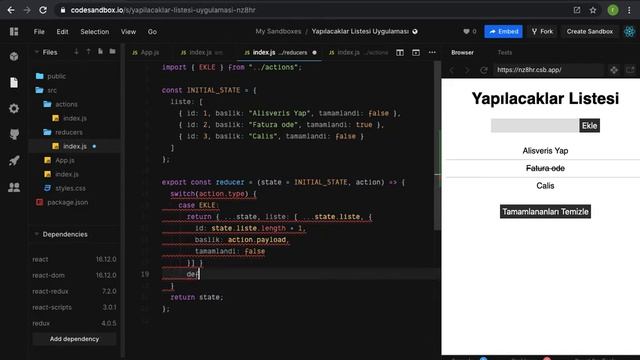Click the Ekle button in preview
This screenshot has width=640, height=360.
click(x=589, y=126)
